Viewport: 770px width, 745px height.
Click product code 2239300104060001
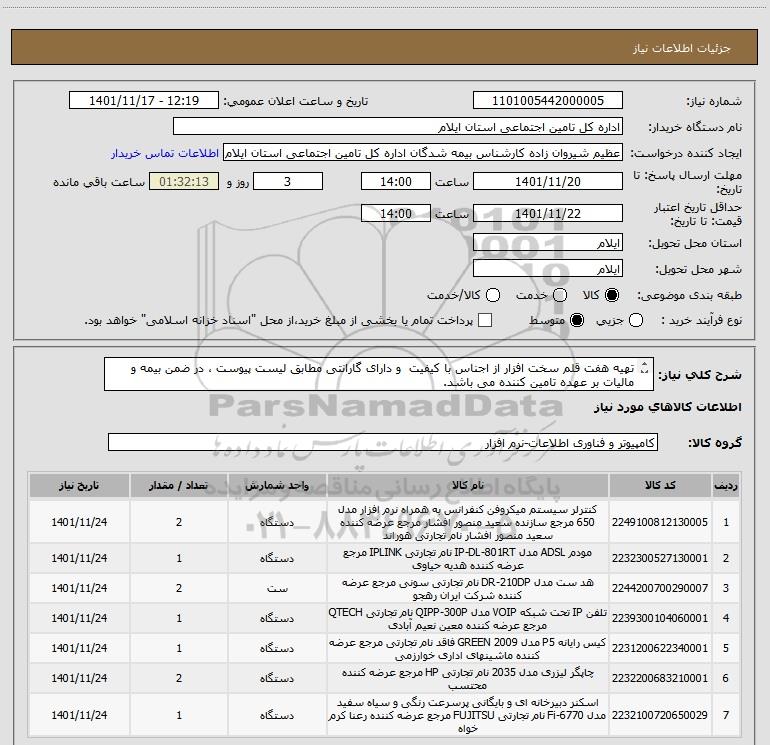point(660,618)
